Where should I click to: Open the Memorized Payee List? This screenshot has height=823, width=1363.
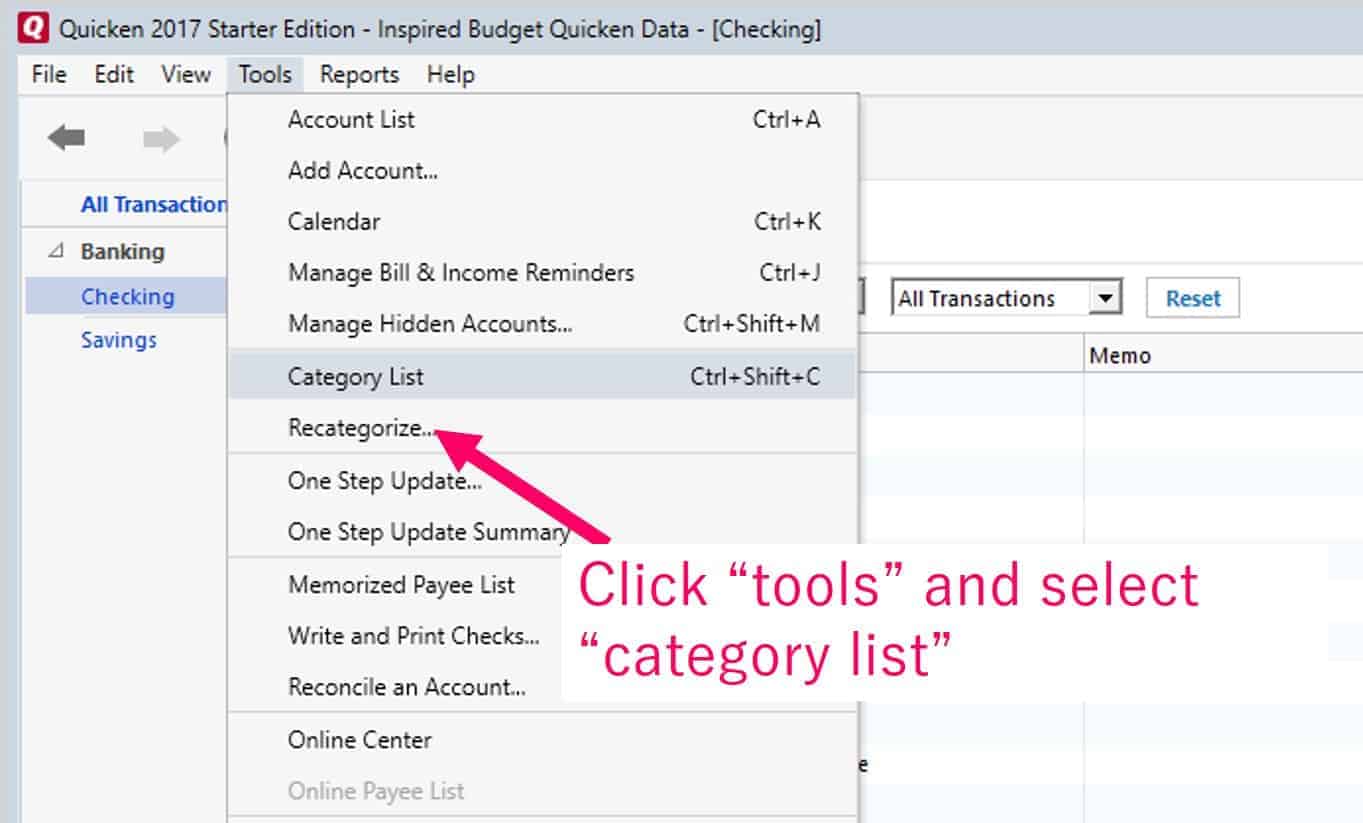pos(400,584)
